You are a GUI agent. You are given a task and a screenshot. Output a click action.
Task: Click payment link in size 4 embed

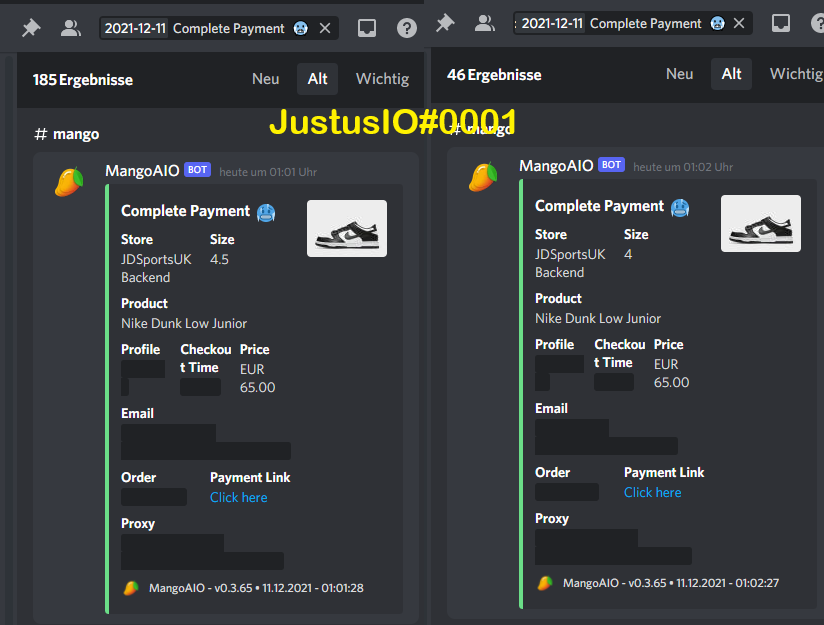(653, 493)
